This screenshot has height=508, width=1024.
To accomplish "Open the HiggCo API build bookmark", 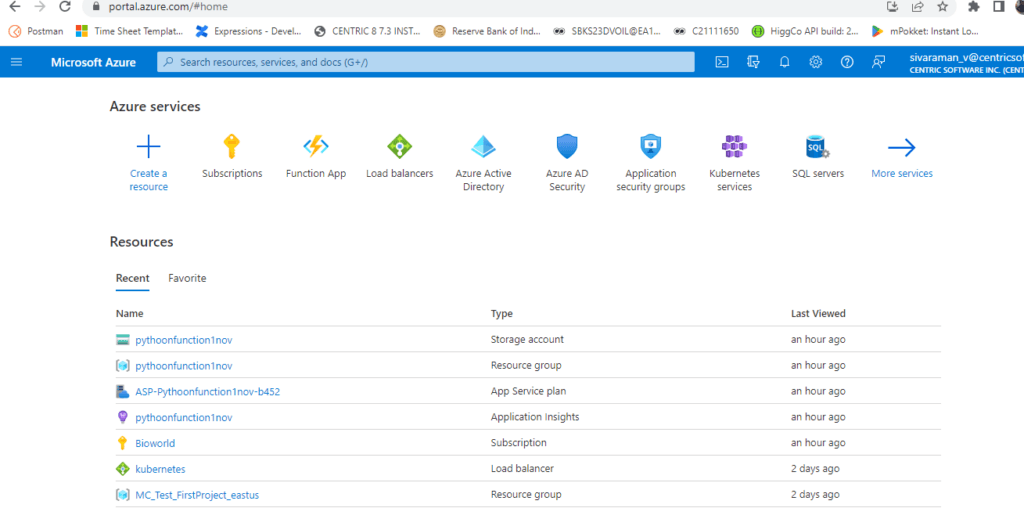I will click(805, 31).
